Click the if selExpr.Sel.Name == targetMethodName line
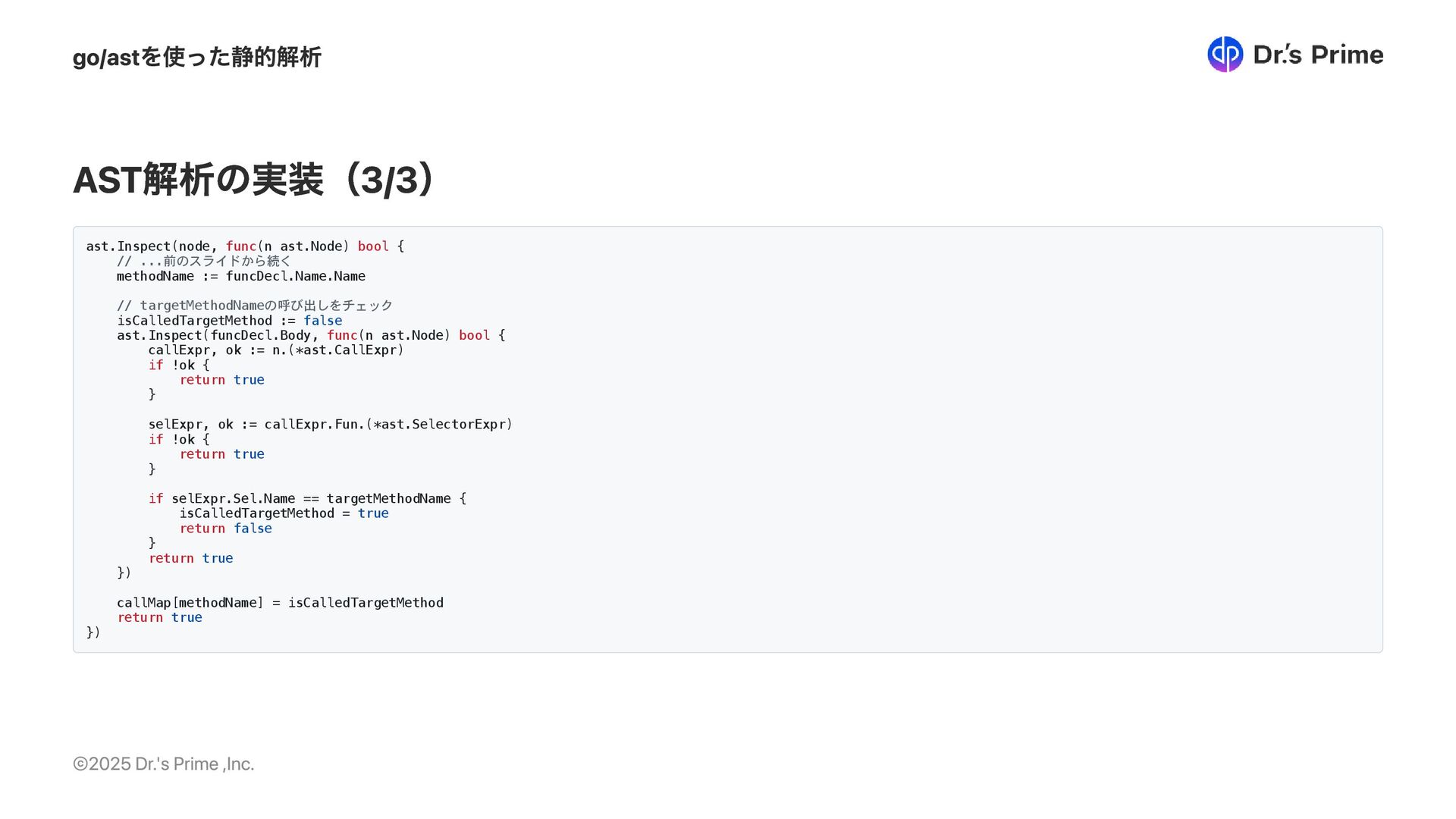The height and width of the screenshot is (819, 1456). tap(307, 499)
